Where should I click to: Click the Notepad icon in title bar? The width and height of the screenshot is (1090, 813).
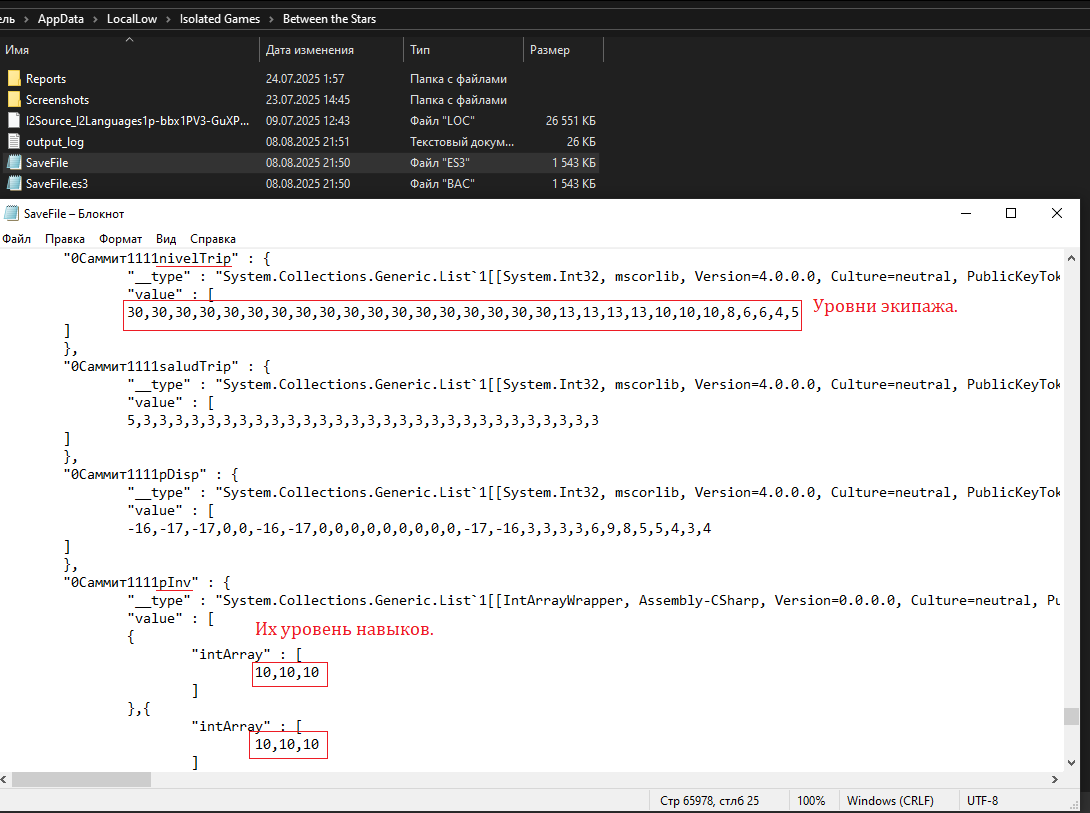(11, 214)
